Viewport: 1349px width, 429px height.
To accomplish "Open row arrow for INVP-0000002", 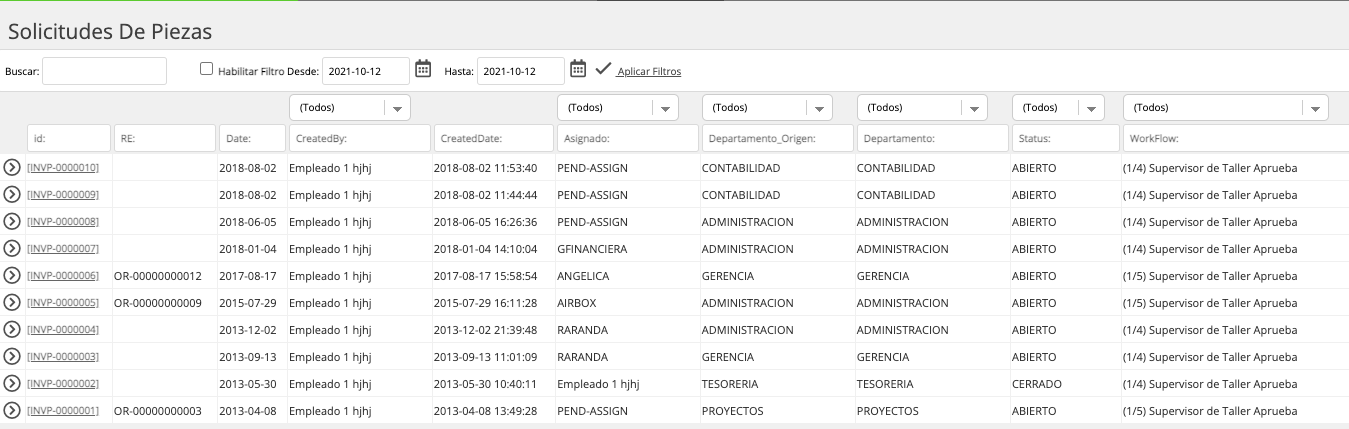I will tap(12, 384).
